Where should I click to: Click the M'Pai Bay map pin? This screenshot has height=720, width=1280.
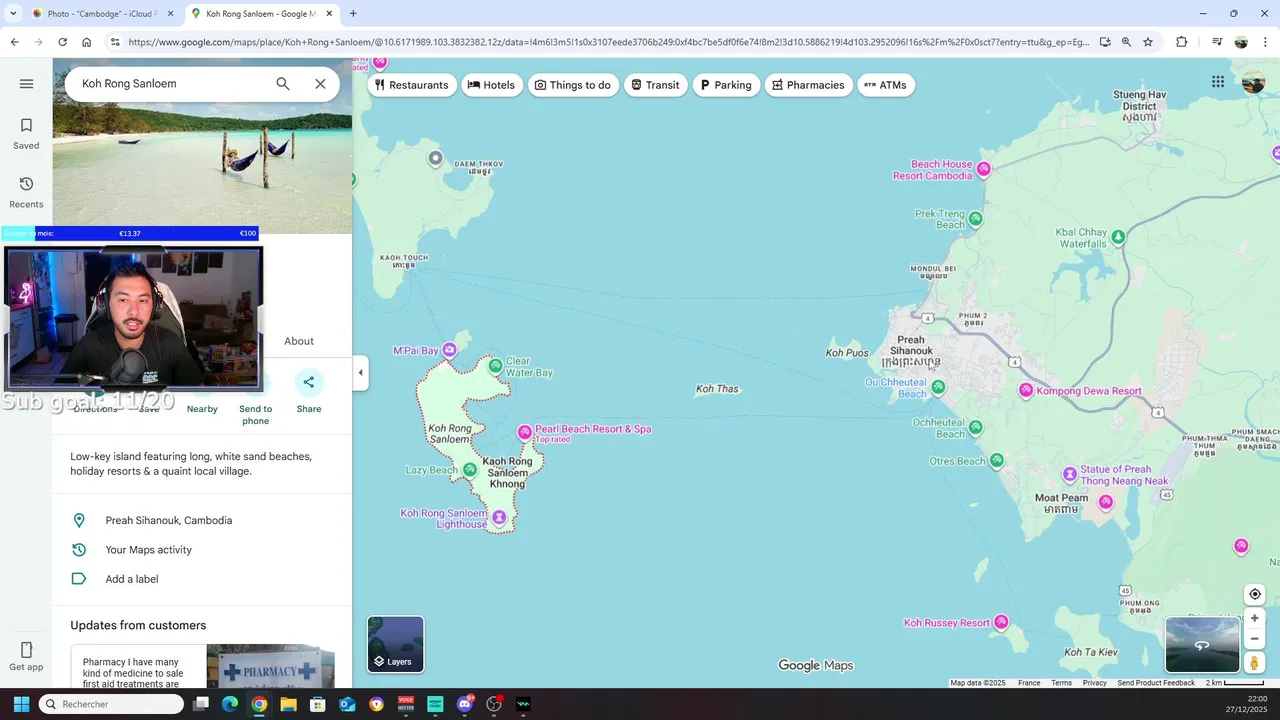(x=450, y=350)
